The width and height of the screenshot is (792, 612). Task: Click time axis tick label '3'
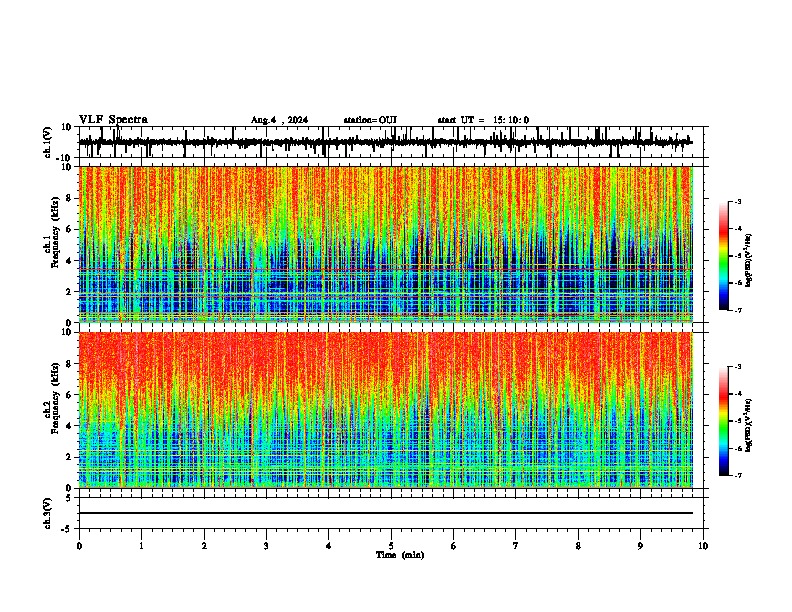click(x=266, y=546)
